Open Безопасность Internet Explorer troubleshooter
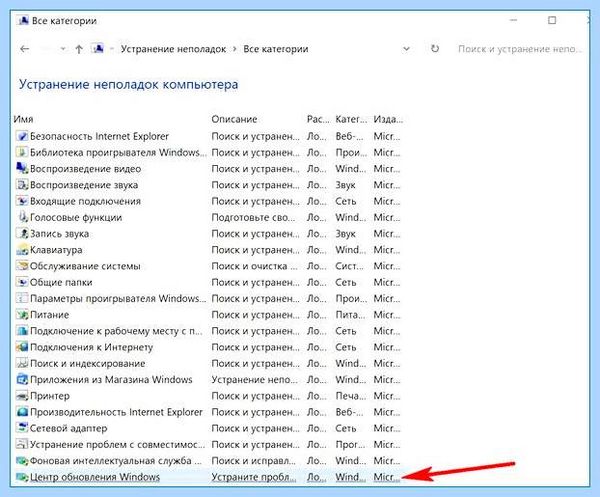 click(x=99, y=136)
